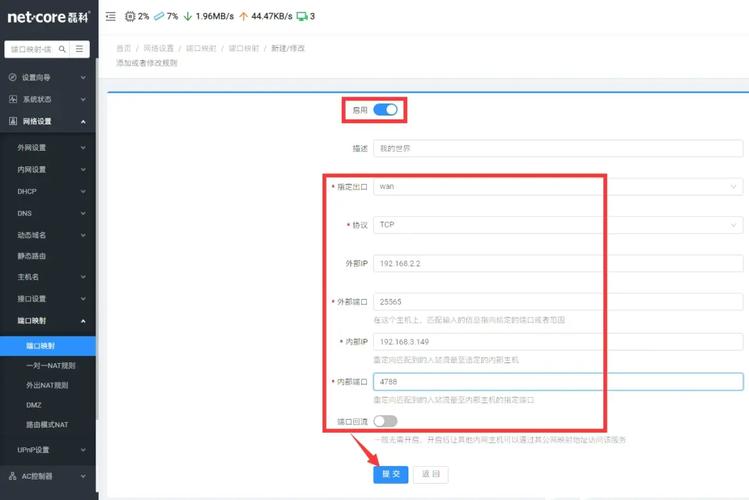Click the list icon beside sidebar search
Image resolution: width=749 pixels, height=500 pixels.
tap(79, 49)
